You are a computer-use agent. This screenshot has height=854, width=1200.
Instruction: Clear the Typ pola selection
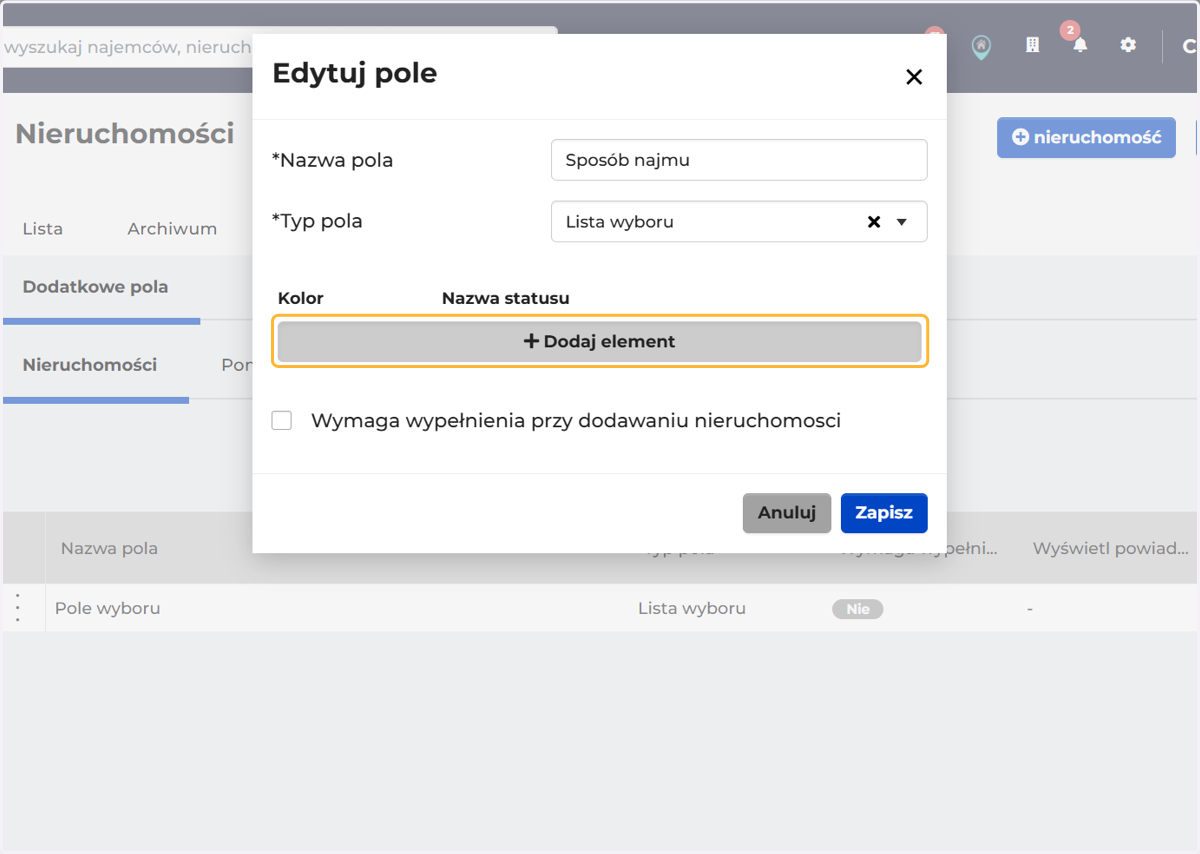[874, 222]
